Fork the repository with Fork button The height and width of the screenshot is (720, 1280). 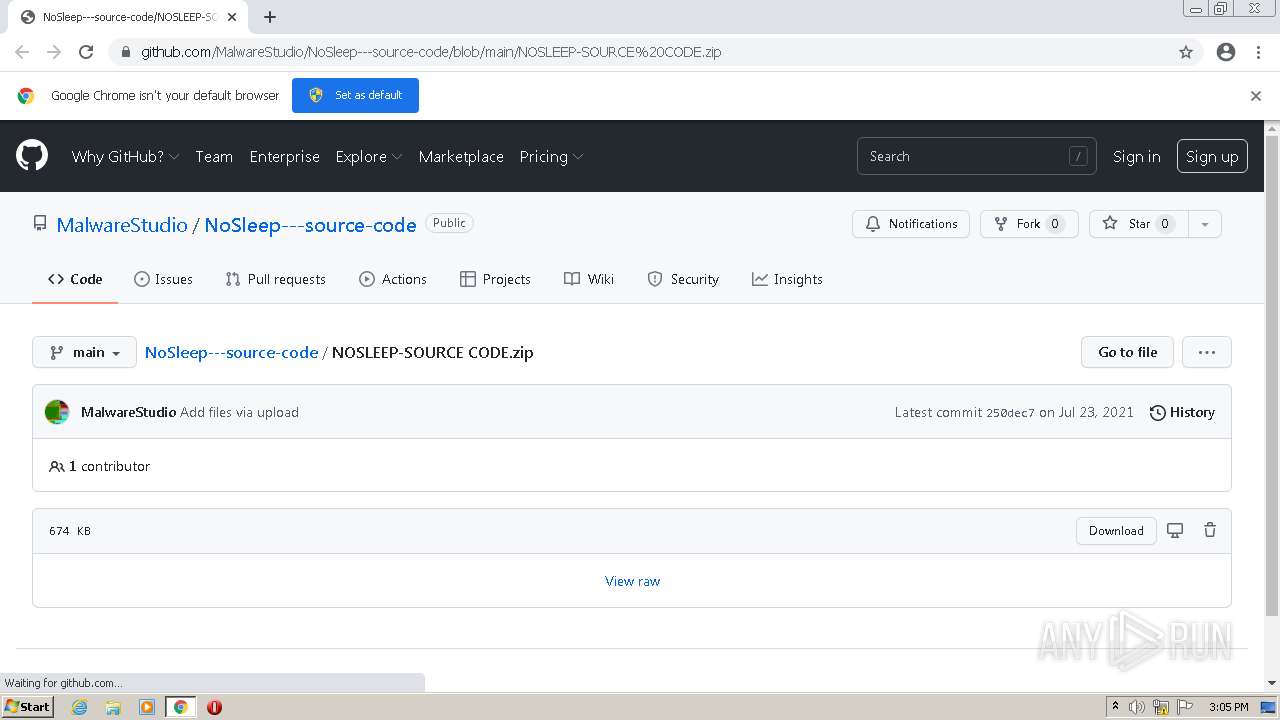click(x=1029, y=224)
